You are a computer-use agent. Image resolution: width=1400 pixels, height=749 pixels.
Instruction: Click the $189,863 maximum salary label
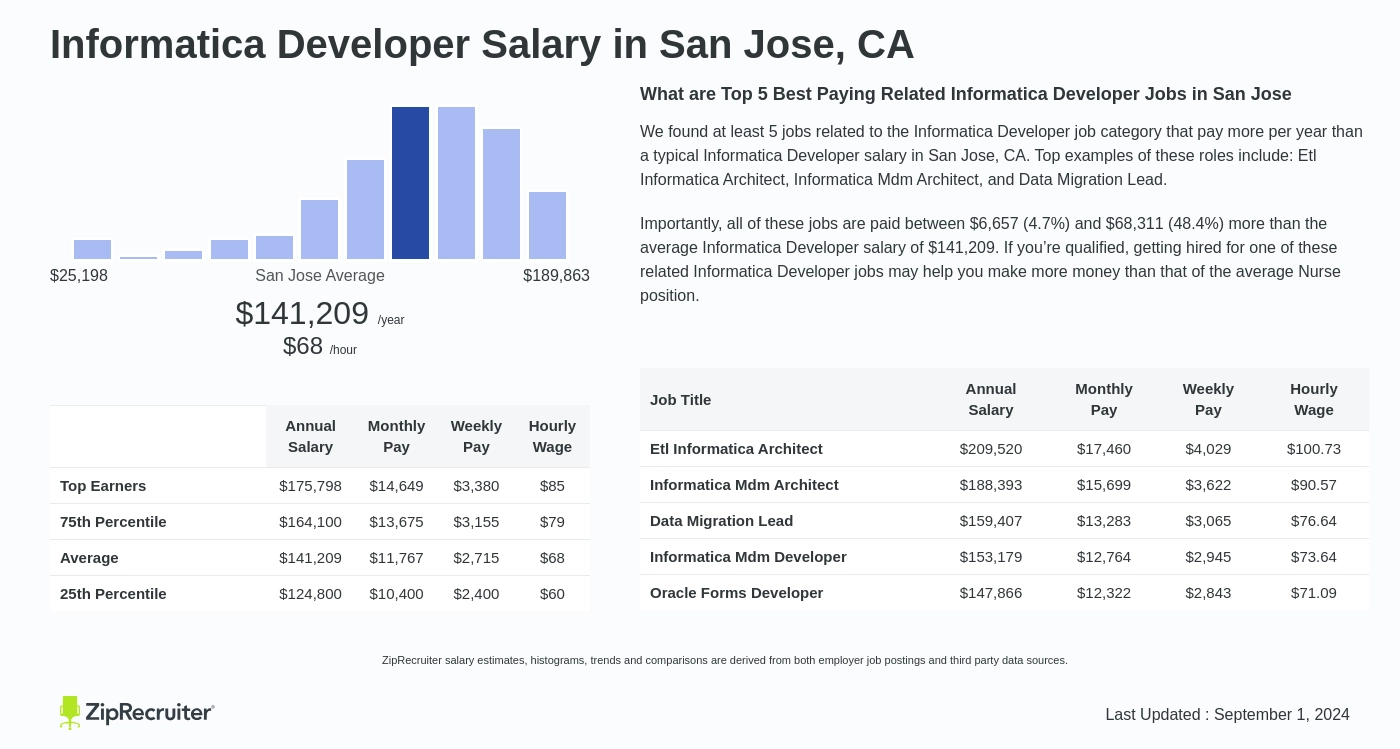(556, 275)
